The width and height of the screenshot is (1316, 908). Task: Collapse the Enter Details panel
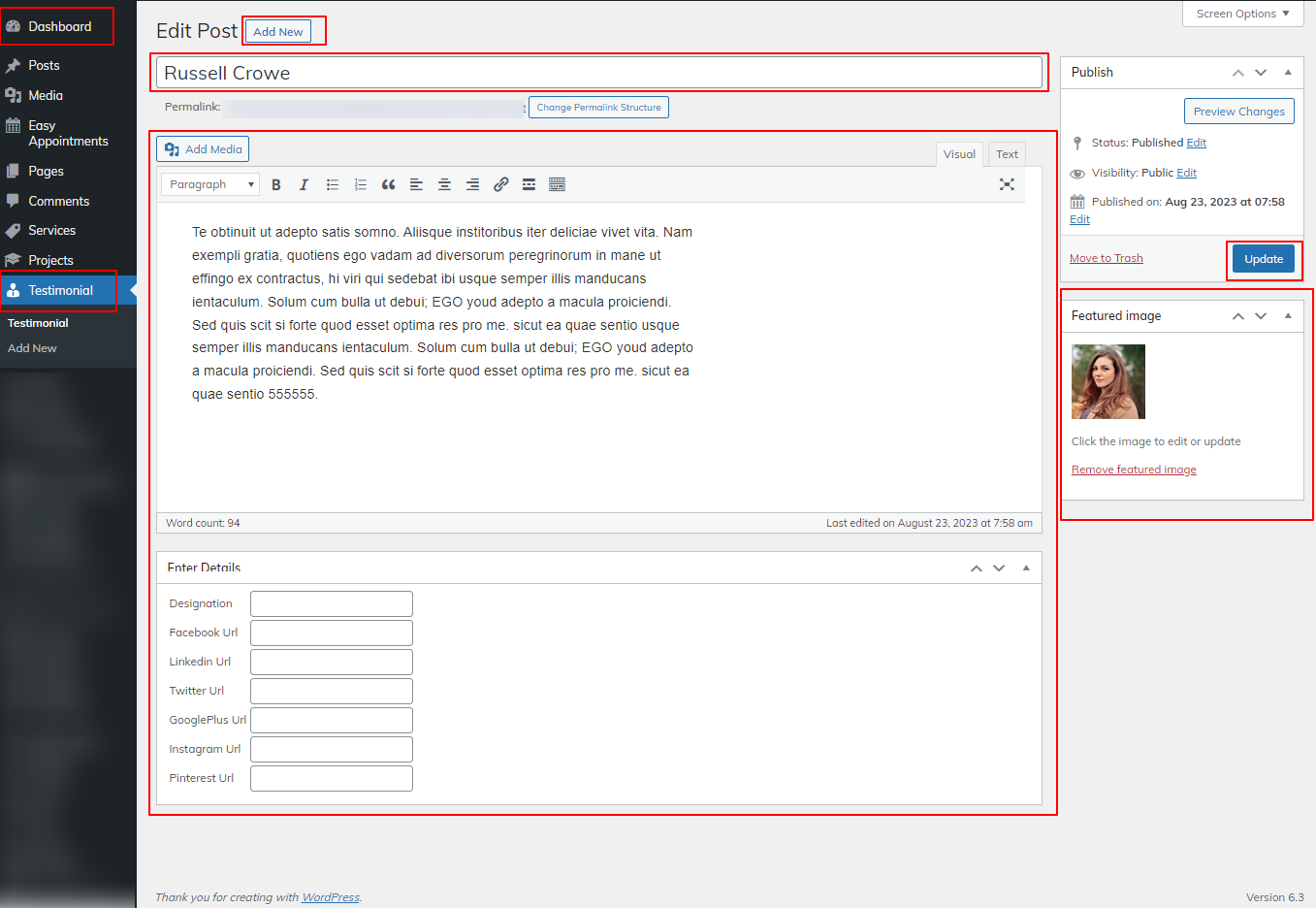click(1026, 568)
